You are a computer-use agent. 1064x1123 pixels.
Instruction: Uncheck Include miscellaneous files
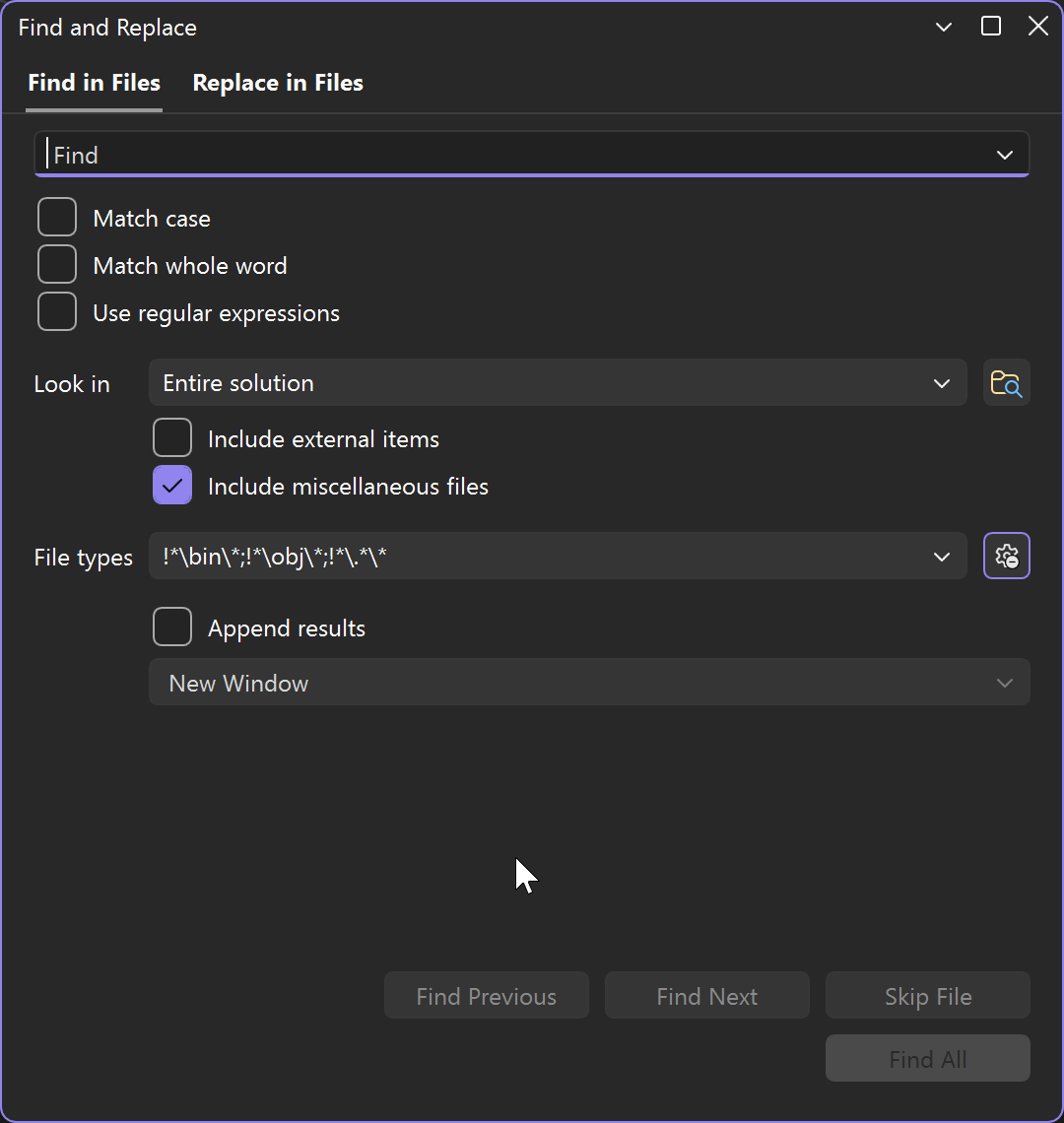171,485
